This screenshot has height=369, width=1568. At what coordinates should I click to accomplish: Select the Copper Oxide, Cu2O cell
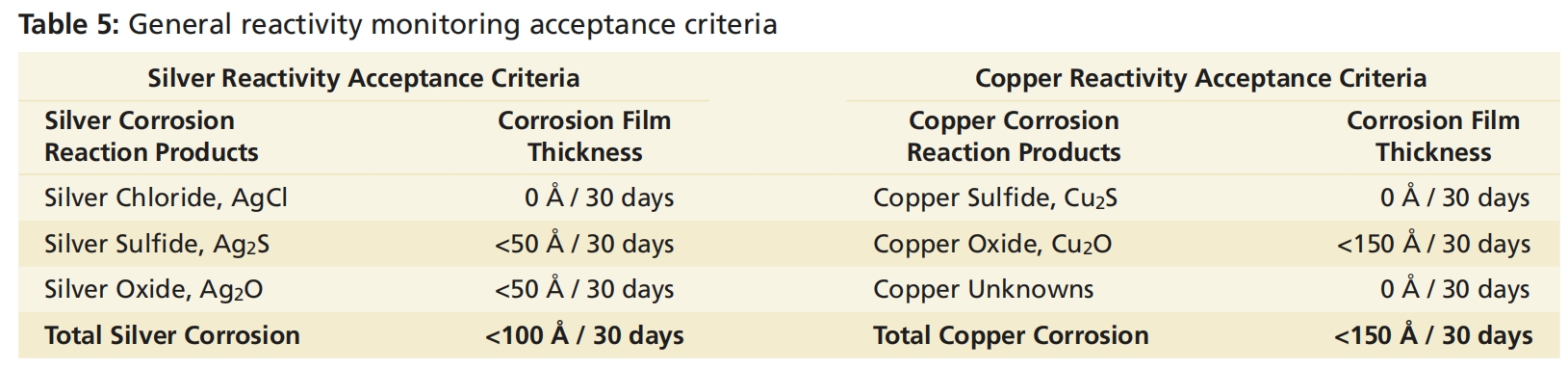[x=992, y=245]
